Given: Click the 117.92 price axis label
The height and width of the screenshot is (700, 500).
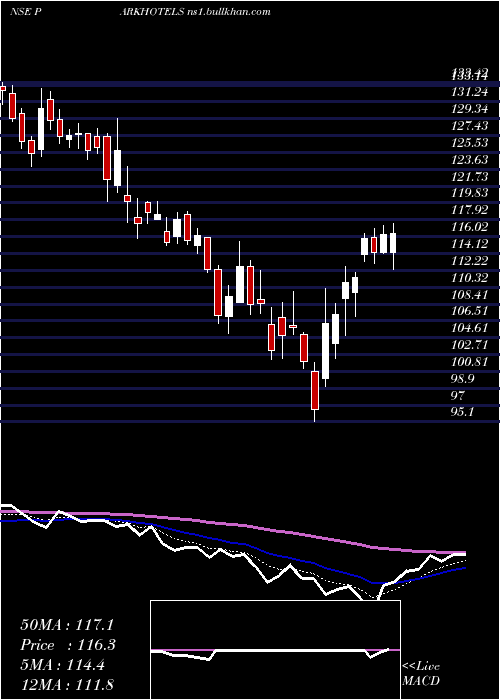Looking at the screenshot, I should (x=470, y=210).
